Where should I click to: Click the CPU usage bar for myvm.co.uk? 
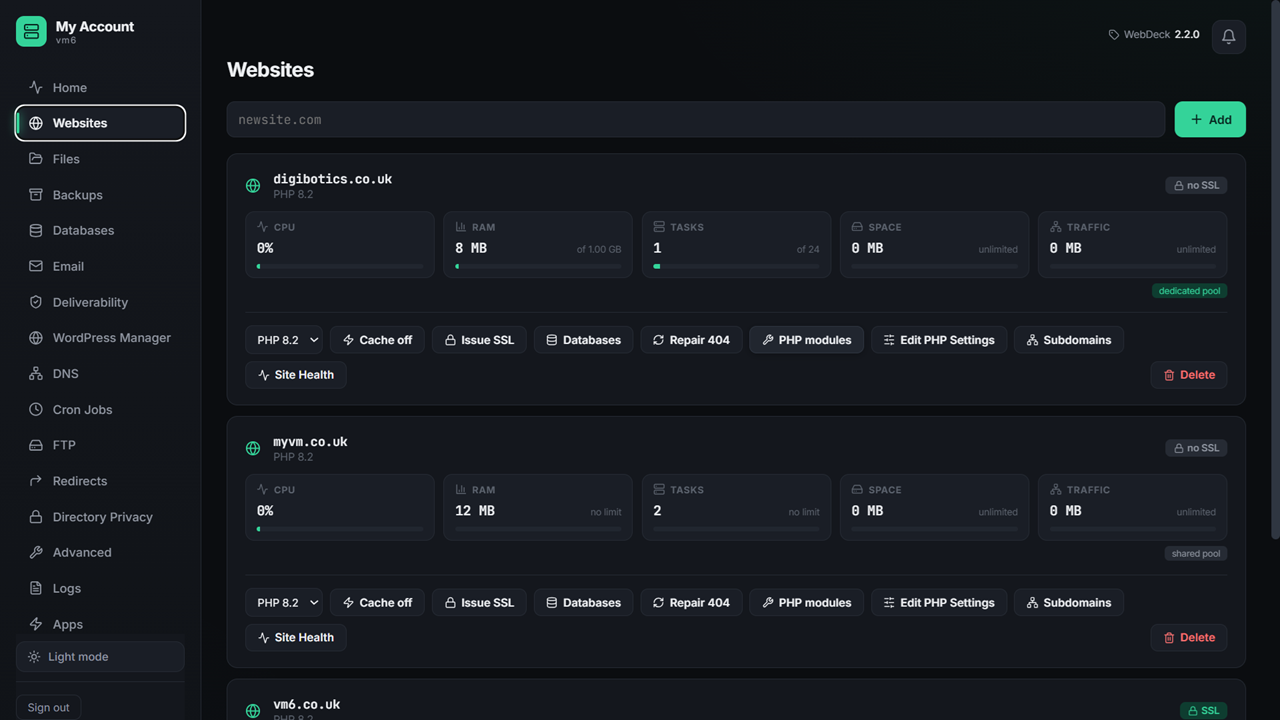340,529
